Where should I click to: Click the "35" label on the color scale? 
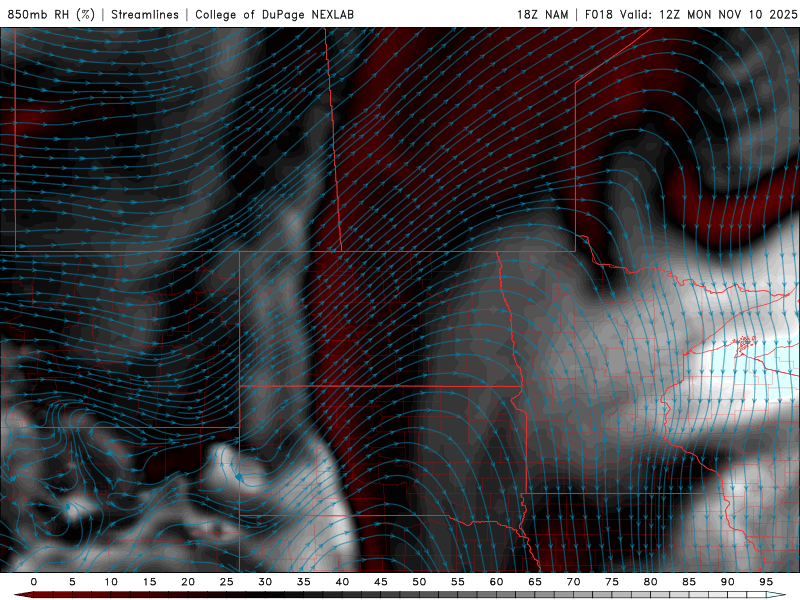pos(304,582)
